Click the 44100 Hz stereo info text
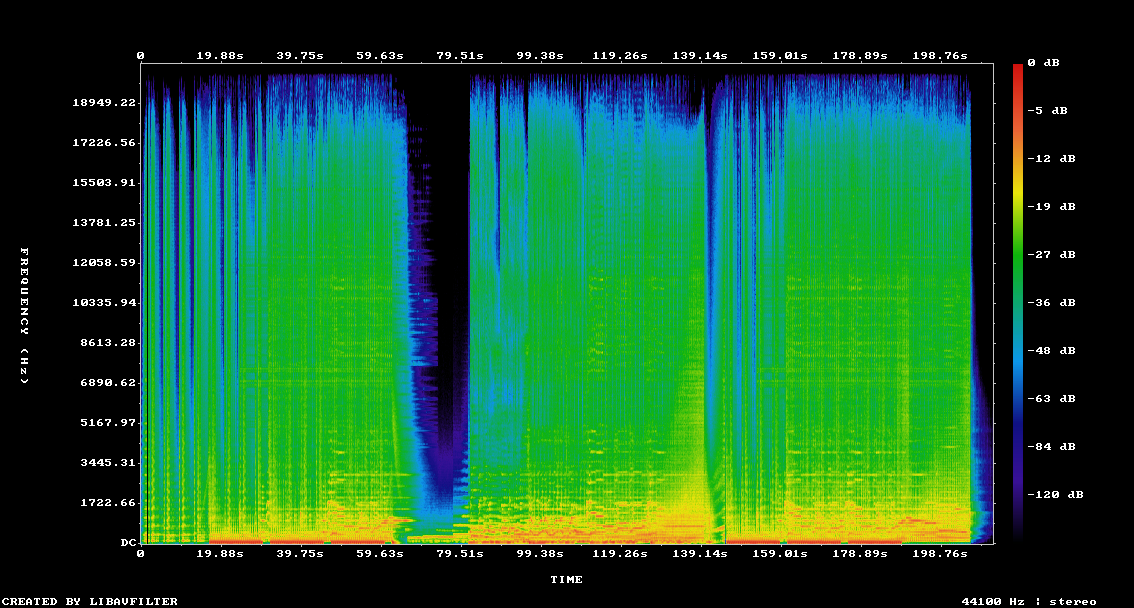This screenshot has height=608, width=1134. pos(1029,601)
